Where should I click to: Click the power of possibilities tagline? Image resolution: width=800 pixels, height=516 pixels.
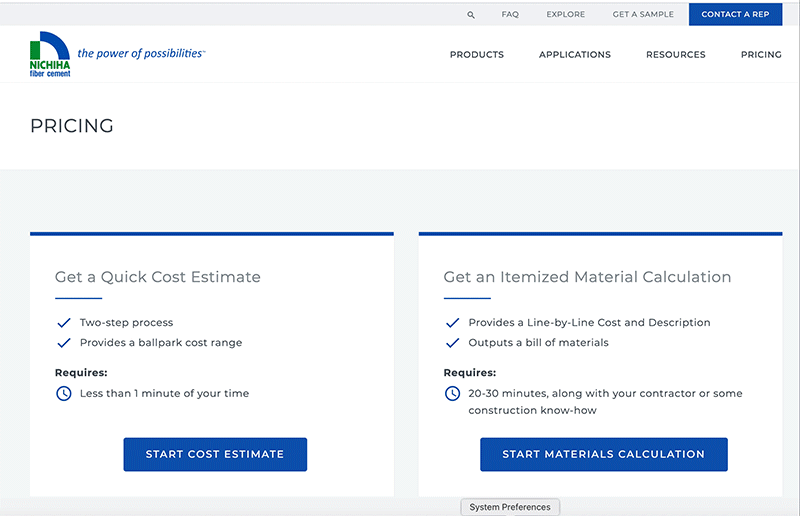[x=140, y=53]
